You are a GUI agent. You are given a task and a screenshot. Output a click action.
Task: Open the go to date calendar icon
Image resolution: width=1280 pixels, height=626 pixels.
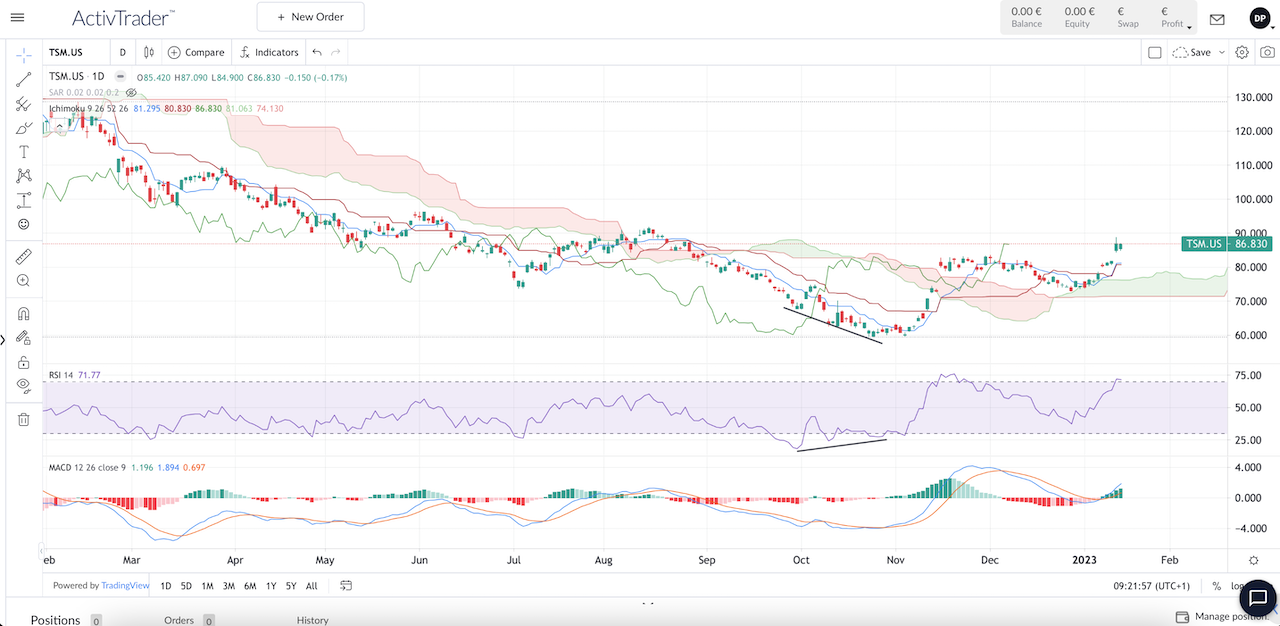click(x=346, y=586)
